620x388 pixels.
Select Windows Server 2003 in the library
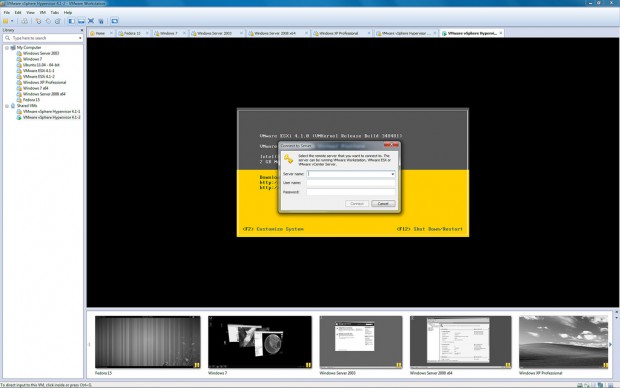coord(41,53)
